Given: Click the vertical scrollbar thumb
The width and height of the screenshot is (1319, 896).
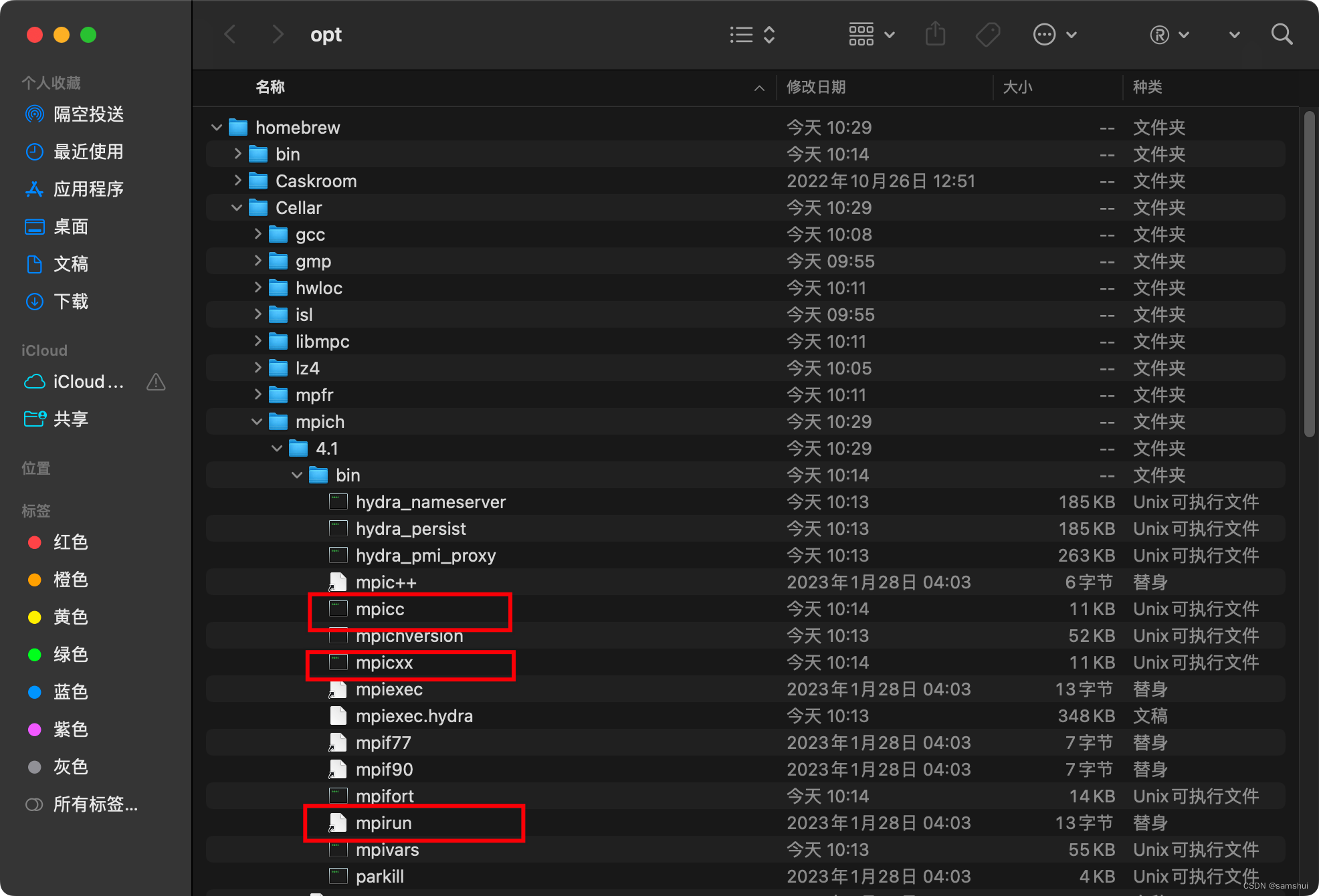Looking at the screenshot, I should pos(1309,274).
